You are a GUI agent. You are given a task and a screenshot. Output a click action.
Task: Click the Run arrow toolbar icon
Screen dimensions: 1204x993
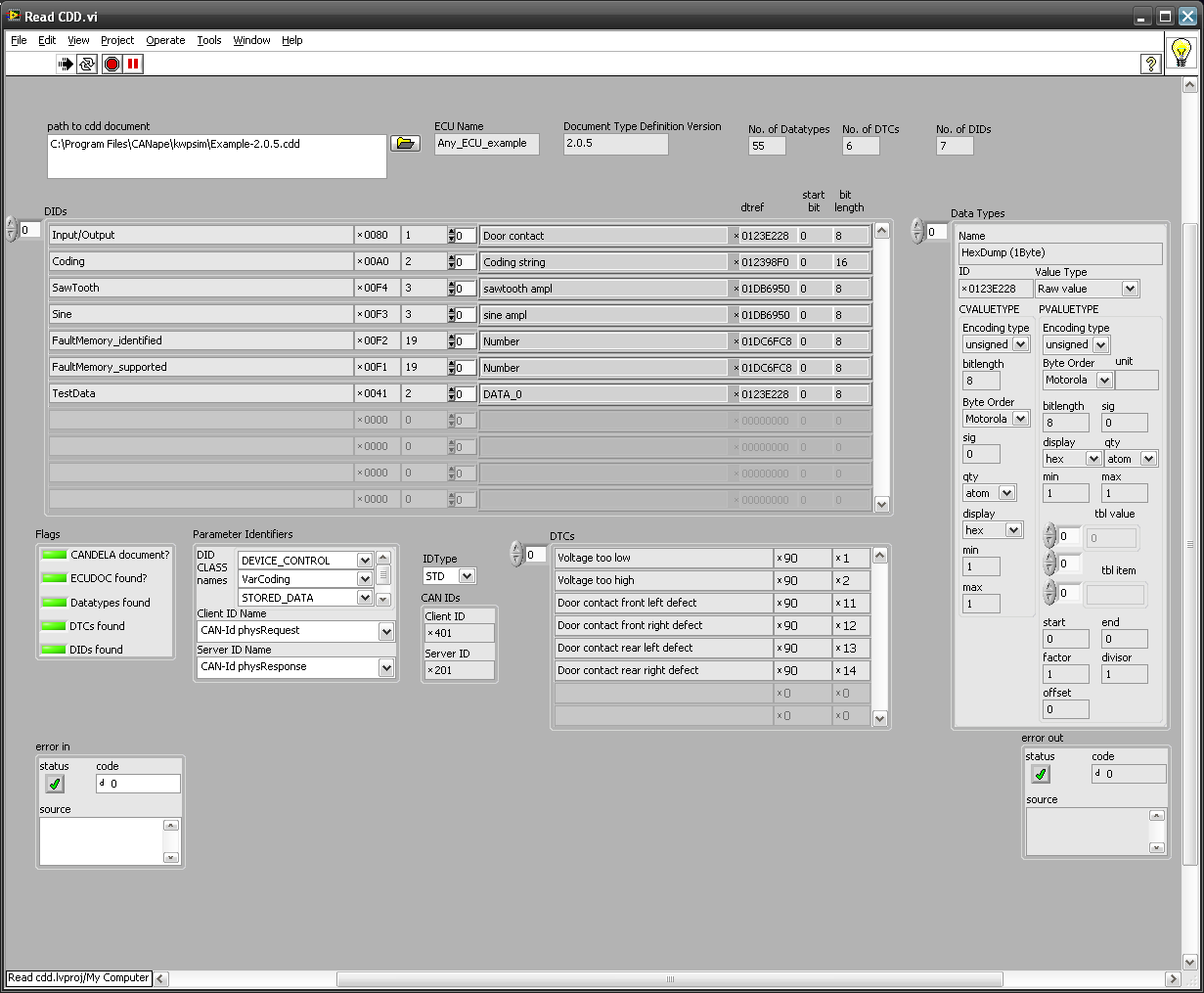tap(66, 65)
